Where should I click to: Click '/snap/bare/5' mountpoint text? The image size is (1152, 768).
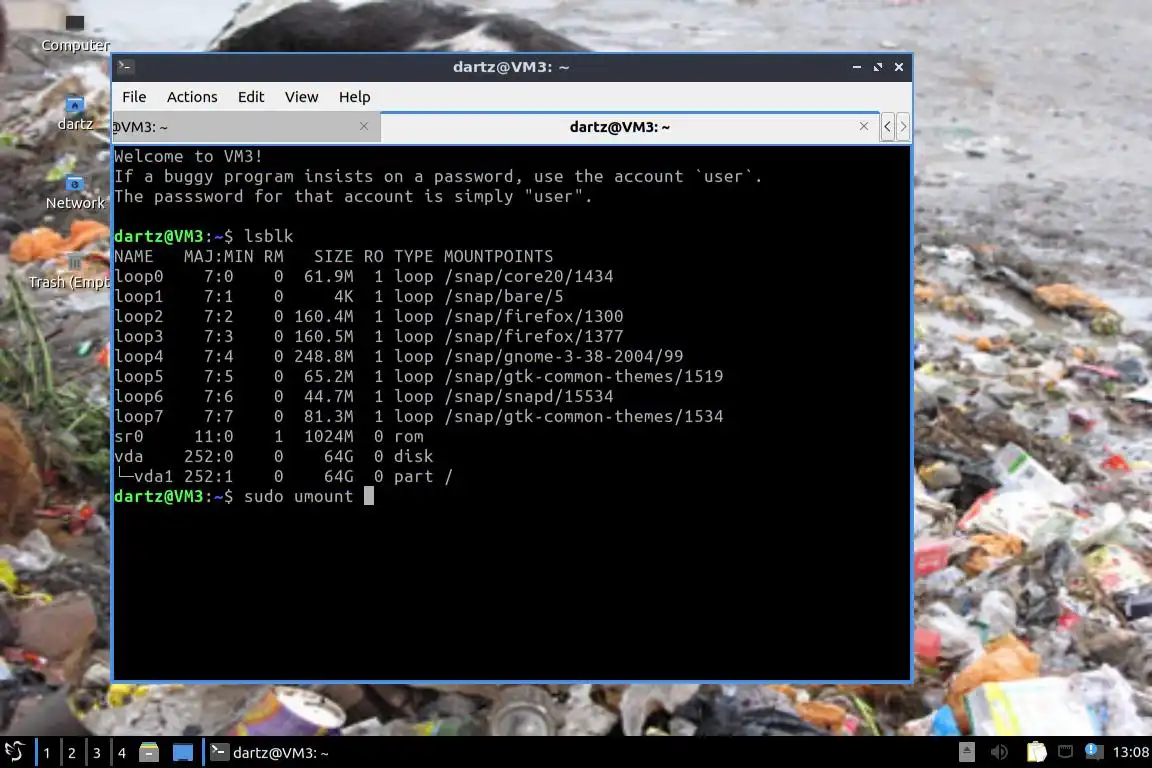tap(504, 296)
